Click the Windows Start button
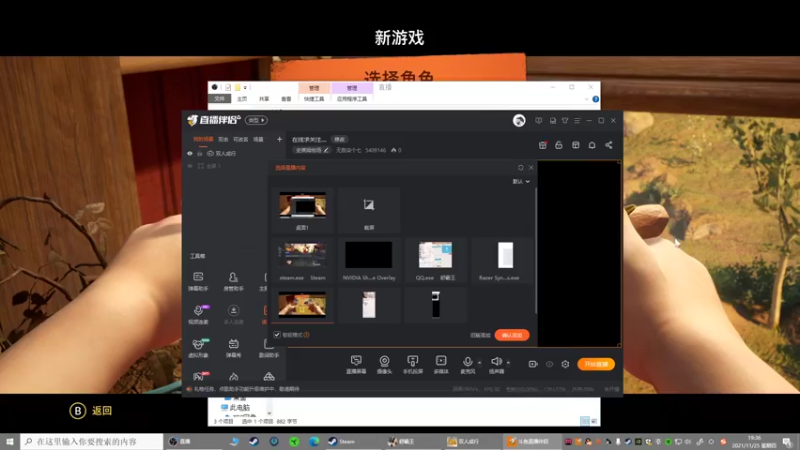Screen dimensions: 800x450 [x=10, y=441]
